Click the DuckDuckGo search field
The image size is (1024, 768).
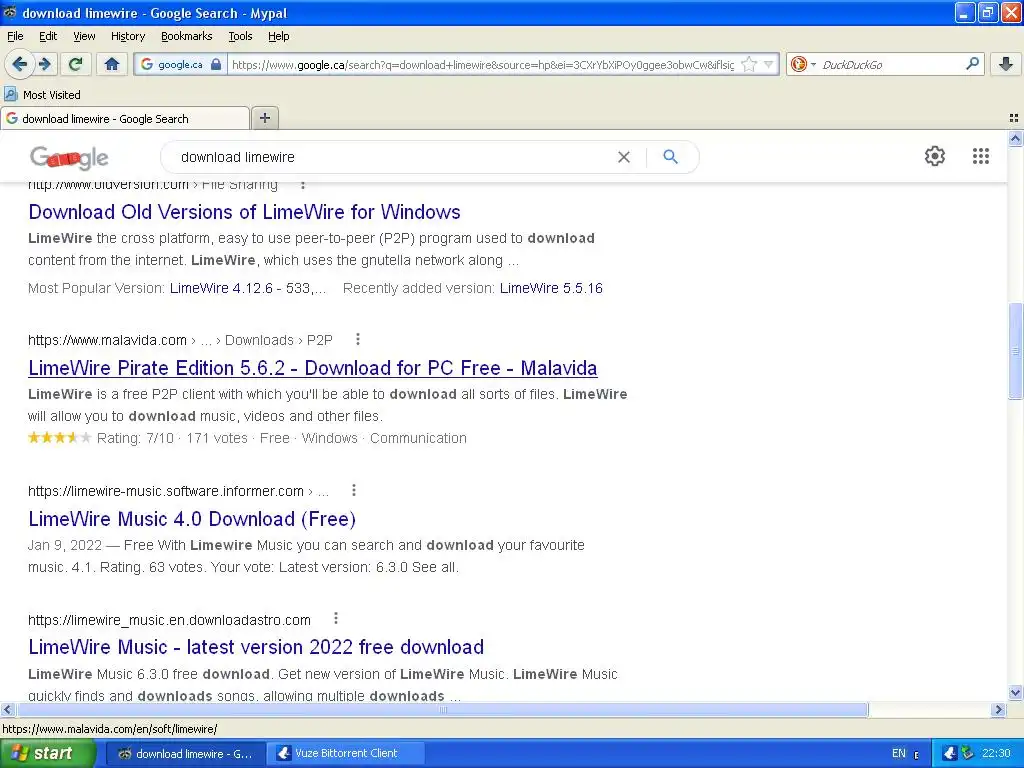tap(889, 64)
